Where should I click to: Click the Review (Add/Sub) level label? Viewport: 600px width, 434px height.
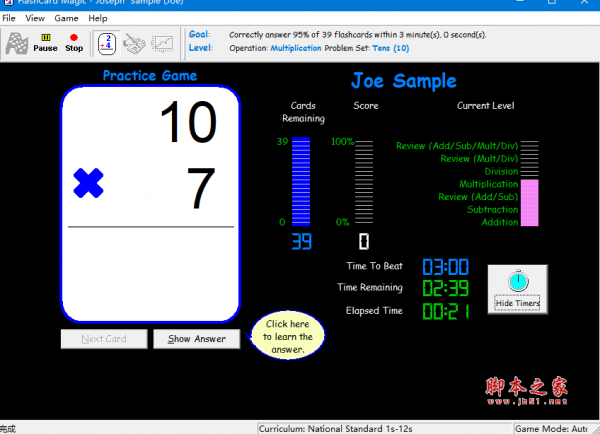click(x=478, y=197)
